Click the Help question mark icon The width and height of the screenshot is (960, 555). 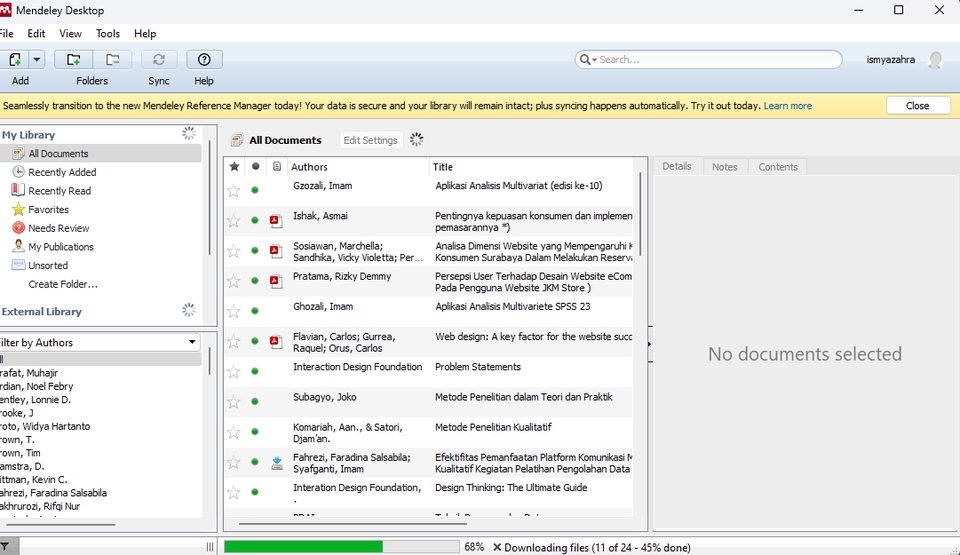(204, 59)
